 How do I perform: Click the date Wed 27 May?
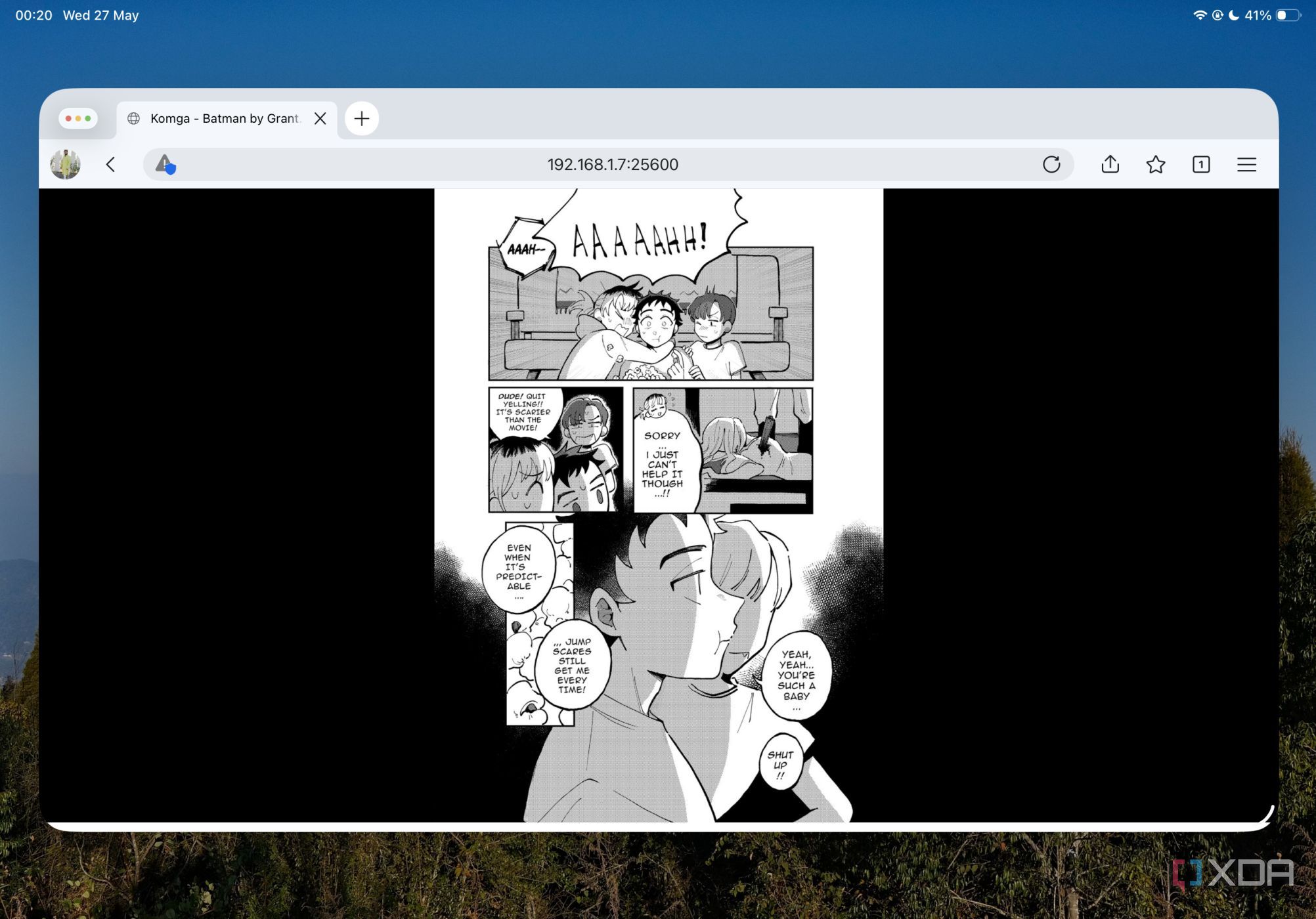point(100,15)
